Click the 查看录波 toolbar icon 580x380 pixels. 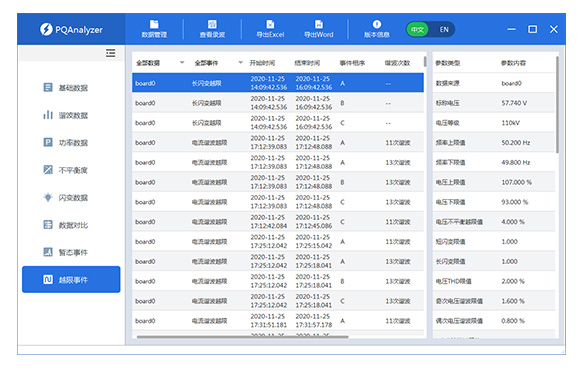click(212, 29)
